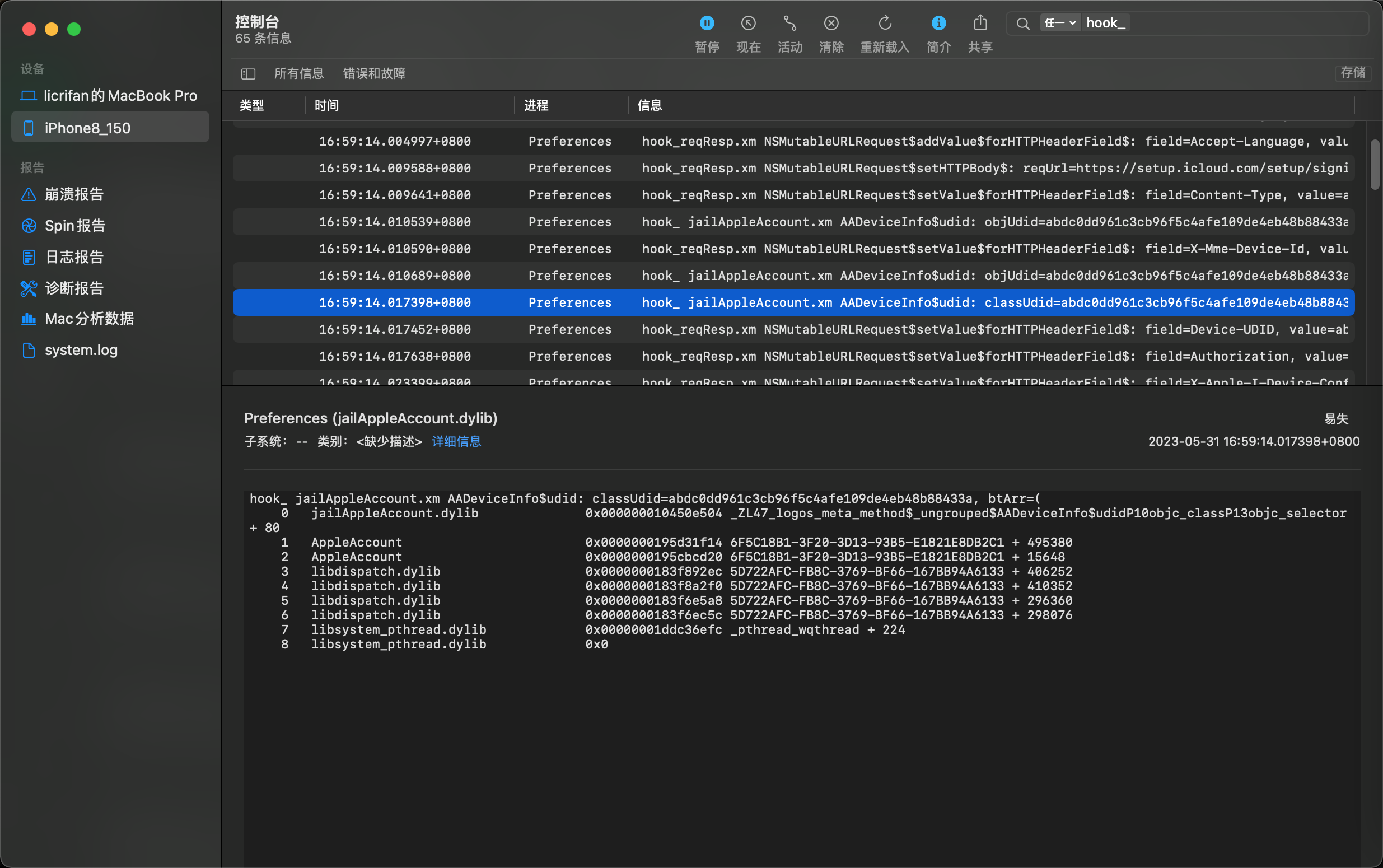This screenshot has height=868, width=1383.
Task: Click the MacBook laptop icon in sidebar
Action: tap(28, 96)
